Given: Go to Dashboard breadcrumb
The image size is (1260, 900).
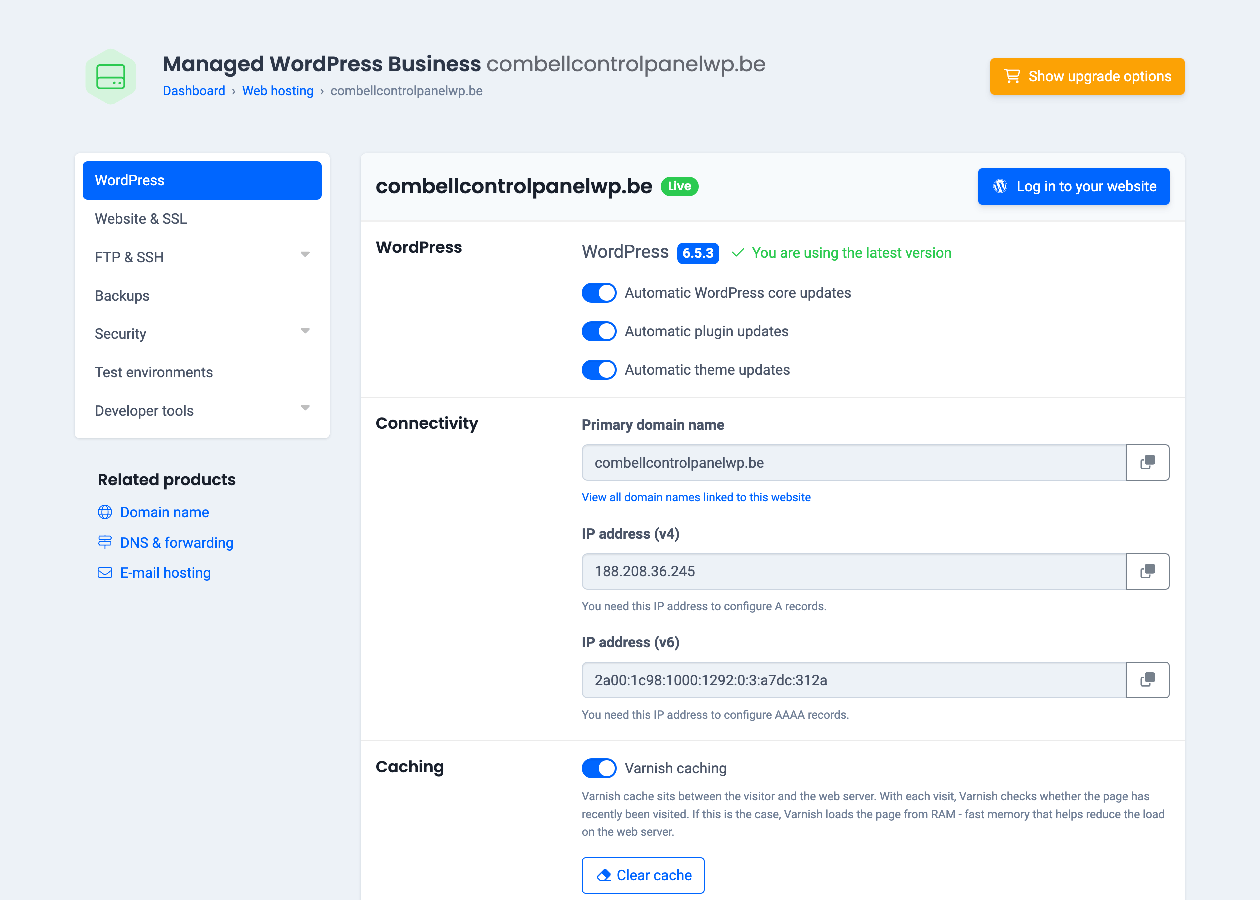Looking at the screenshot, I should tap(194, 91).
